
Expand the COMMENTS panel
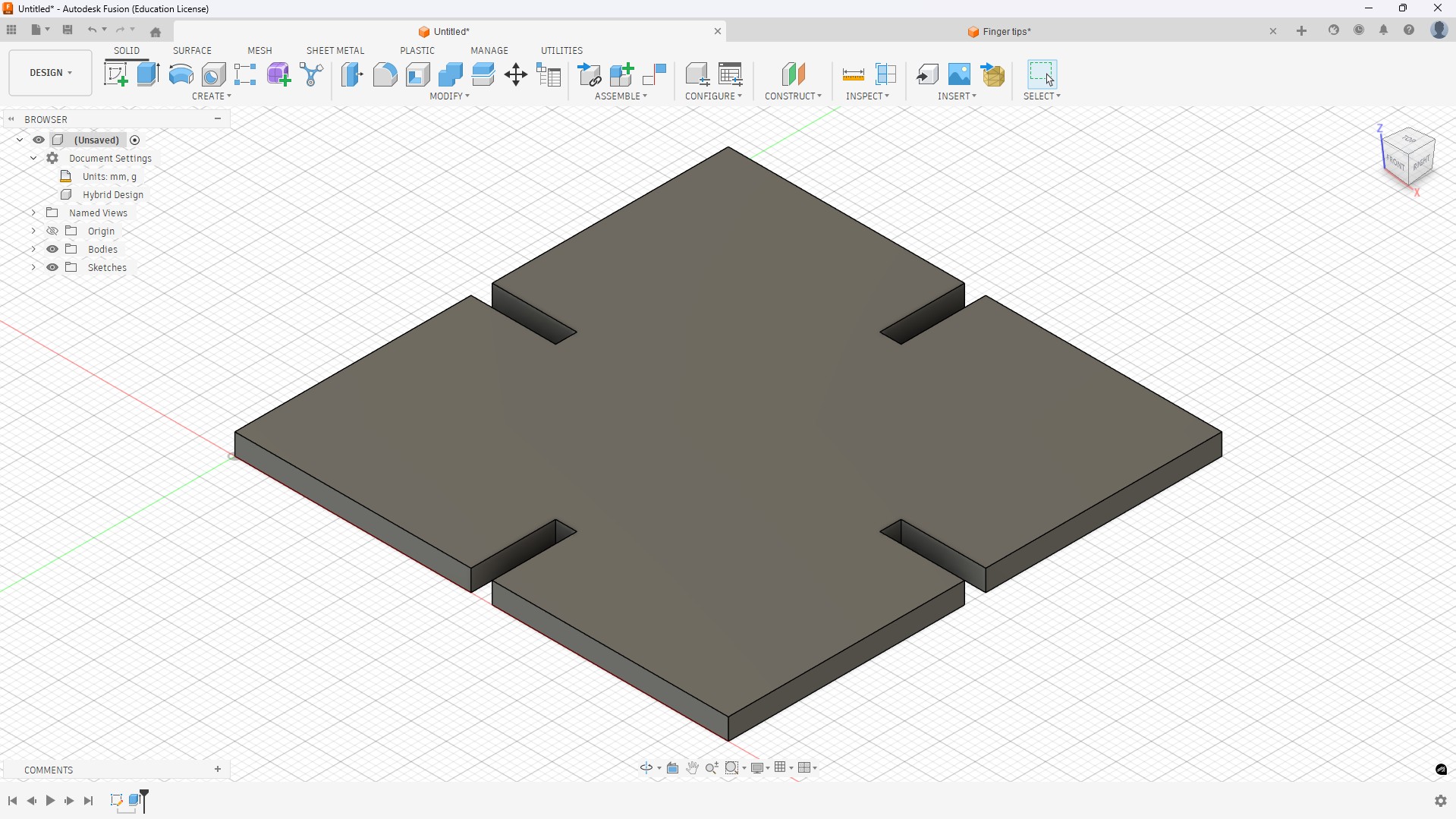(x=218, y=770)
